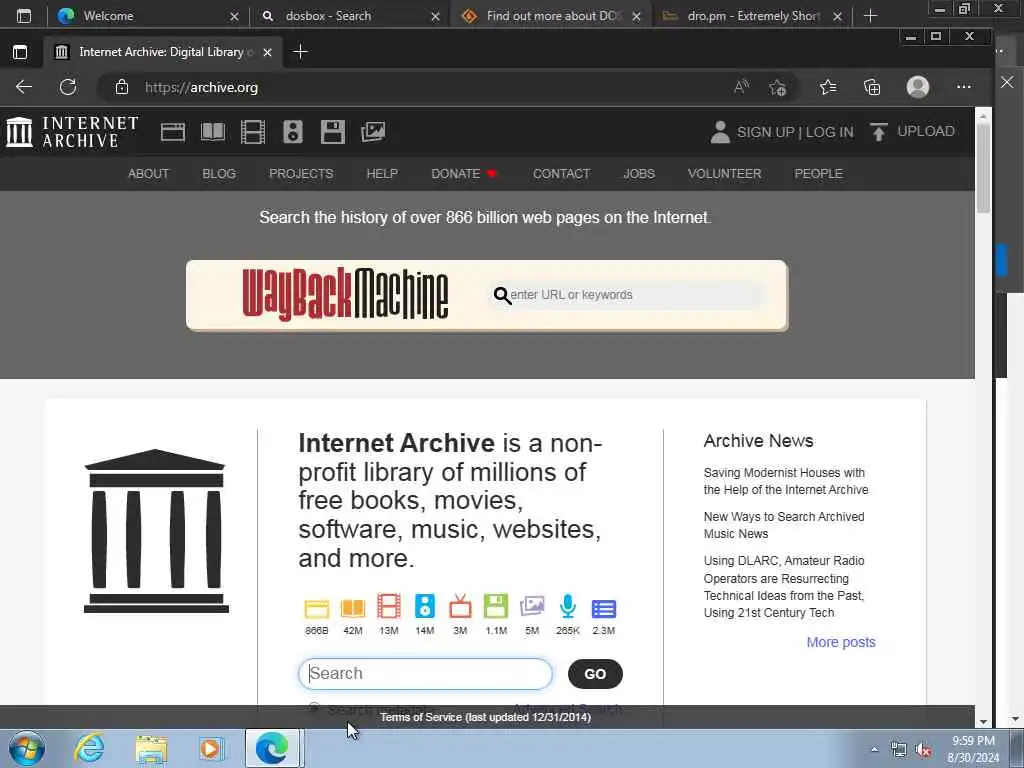Open Windows Explorer folder in taskbar
1024x768 pixels.
151,748
